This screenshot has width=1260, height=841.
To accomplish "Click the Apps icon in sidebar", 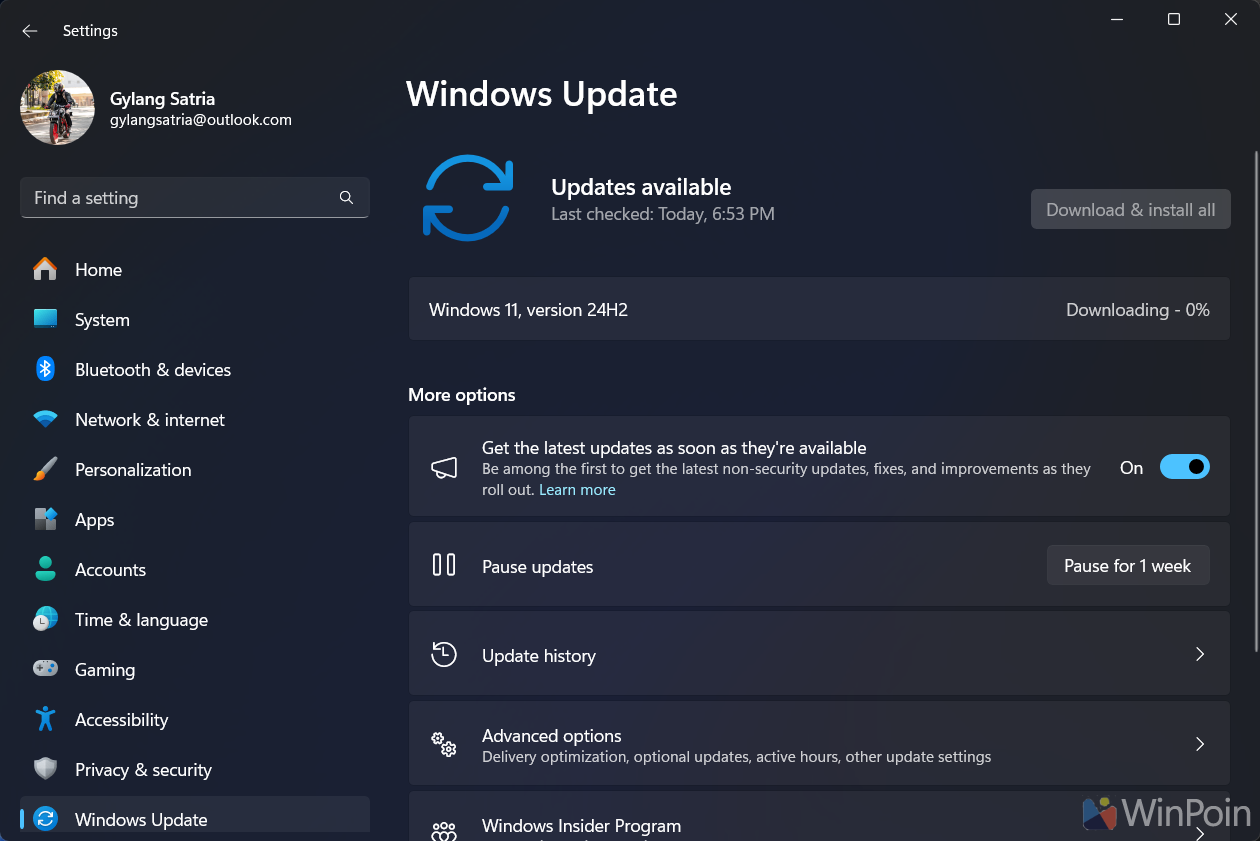I will (x=45, y=519).
